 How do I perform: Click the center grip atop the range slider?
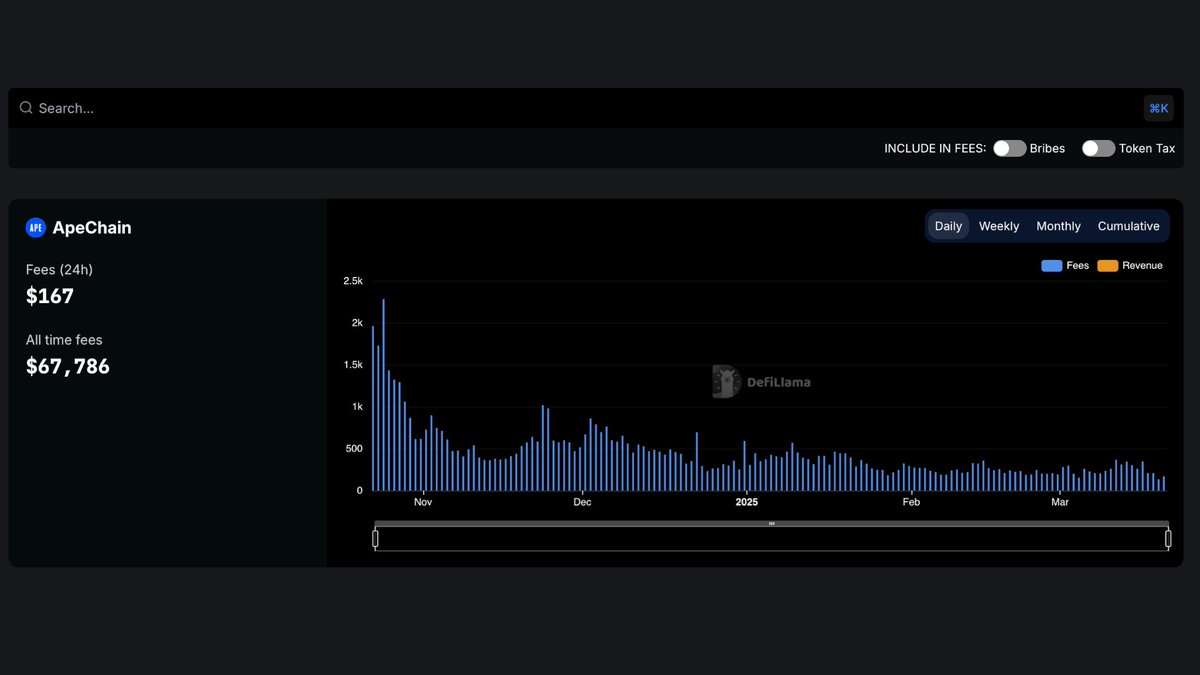772,523
